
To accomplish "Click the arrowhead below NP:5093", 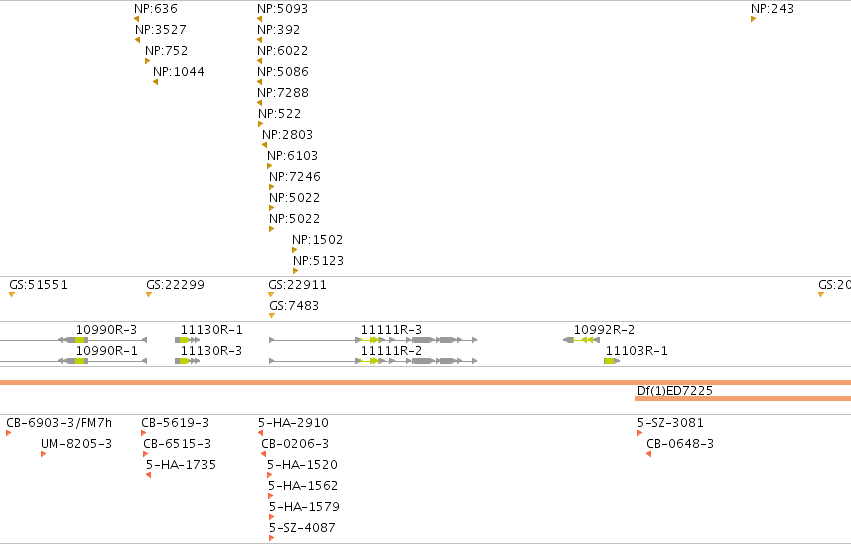I will [x=259, y=19].
